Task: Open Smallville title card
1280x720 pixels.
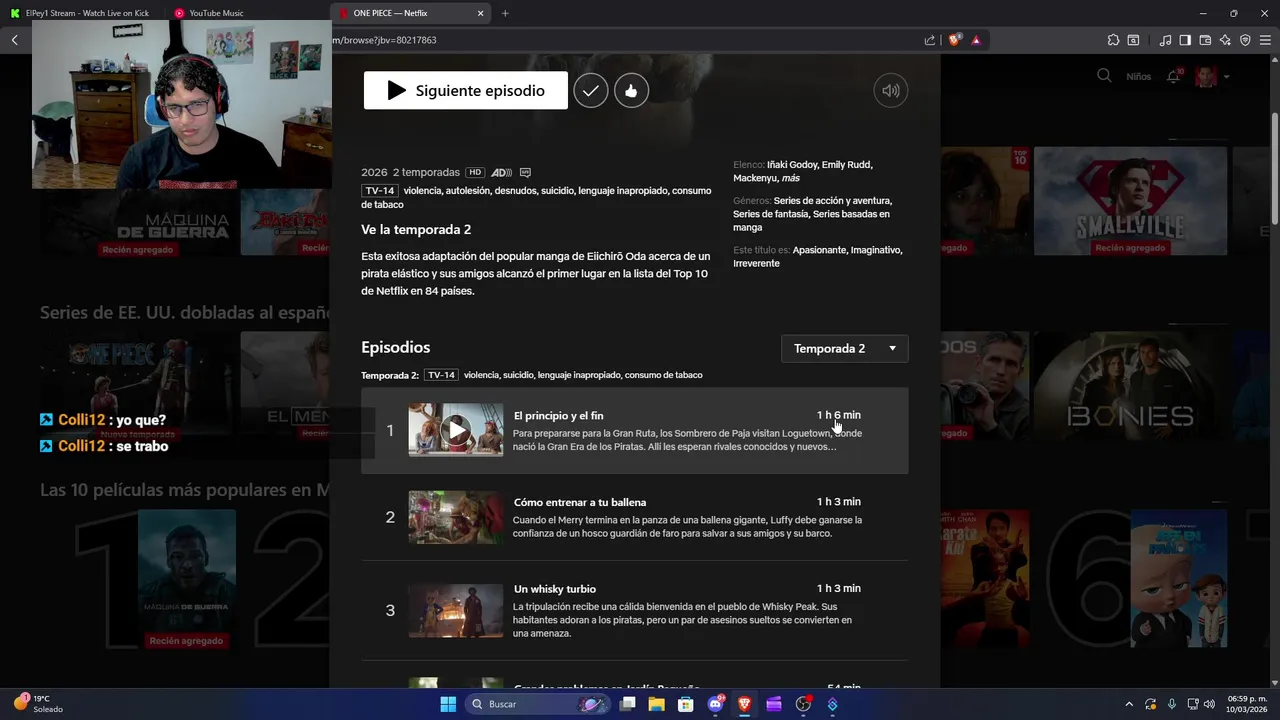Action: coord(1130,201)
